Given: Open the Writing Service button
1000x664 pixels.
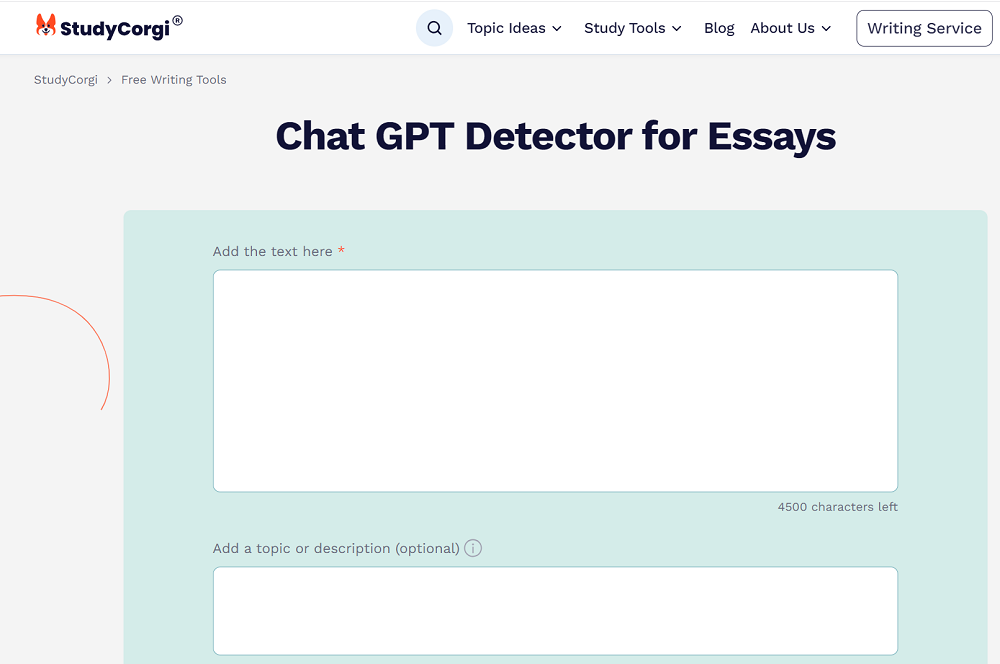Looking at the screenshot, I should pyautogui.click(x=924, y=28).
